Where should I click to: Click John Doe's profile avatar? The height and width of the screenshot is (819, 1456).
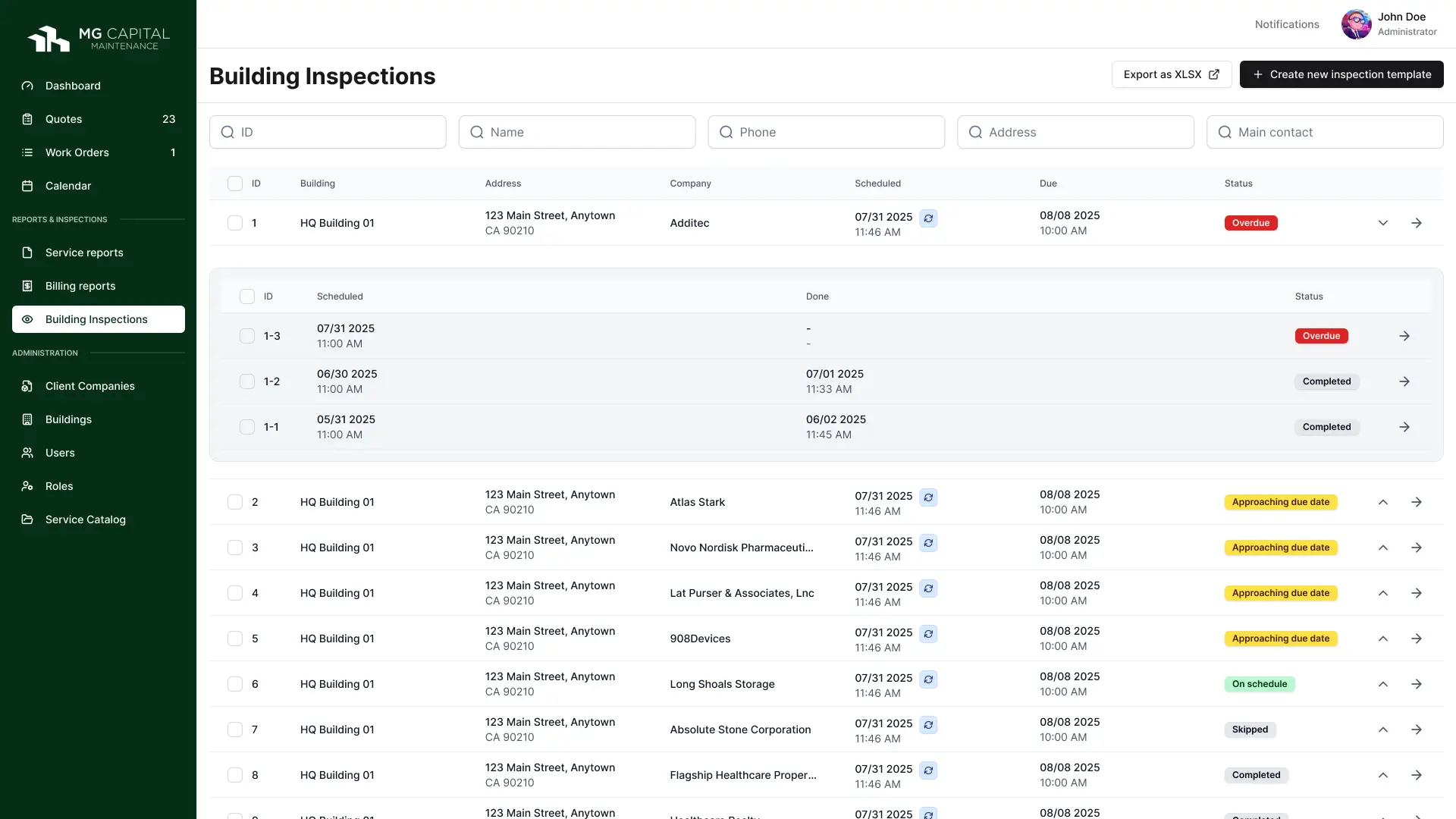(1356, 24)
